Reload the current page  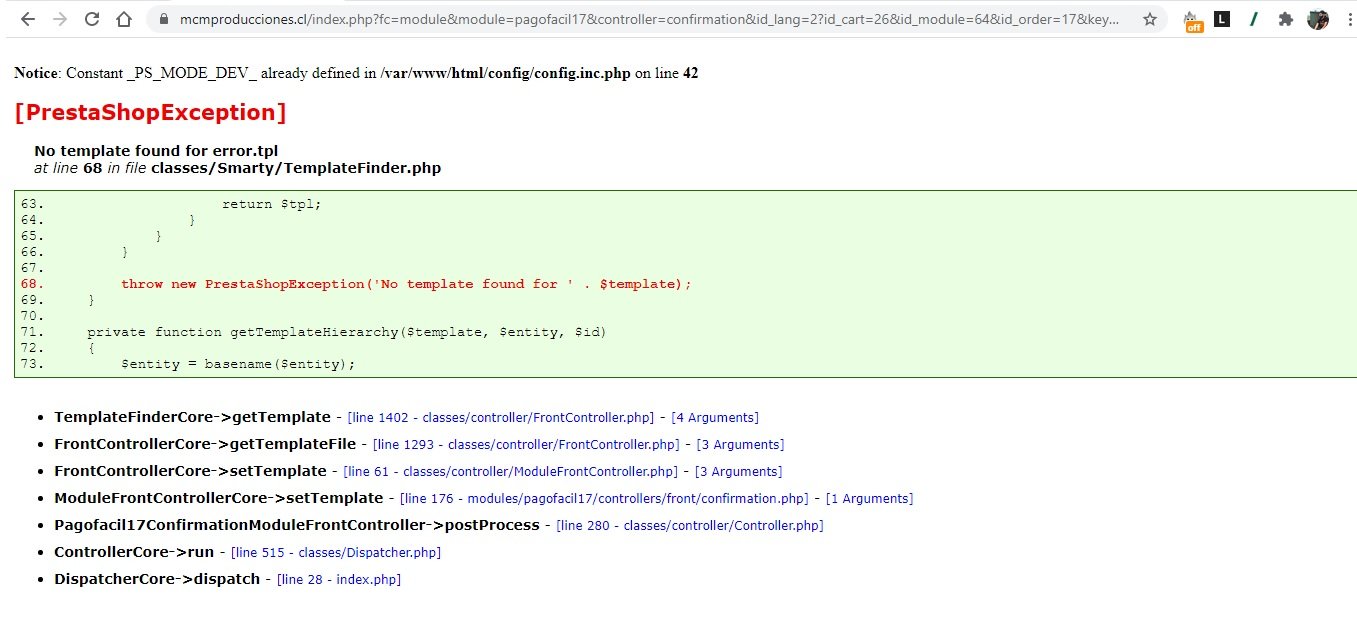click(x=92, y=19)
